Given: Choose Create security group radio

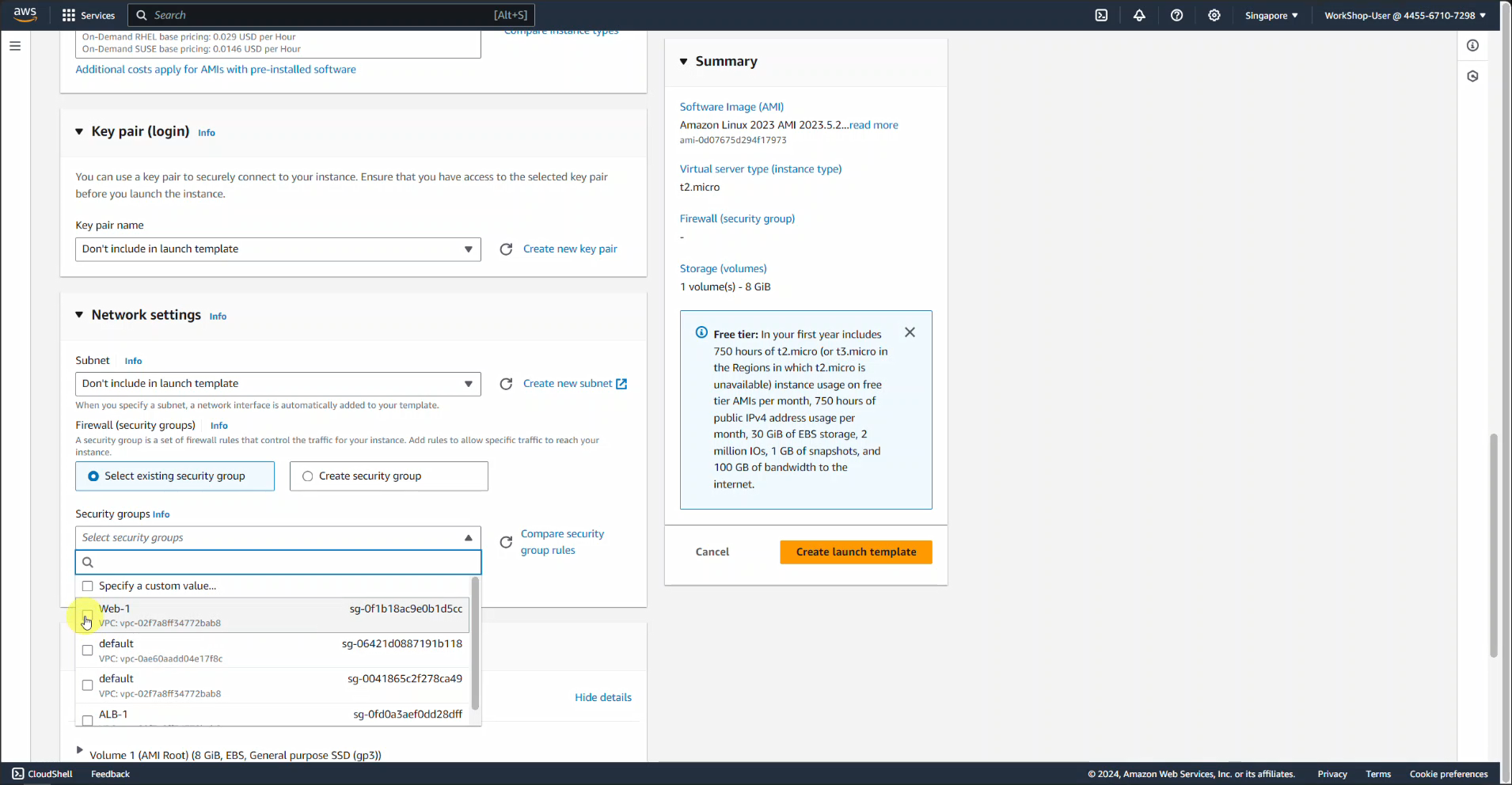Looking at the screenshot, I should [x=308, y=476].
